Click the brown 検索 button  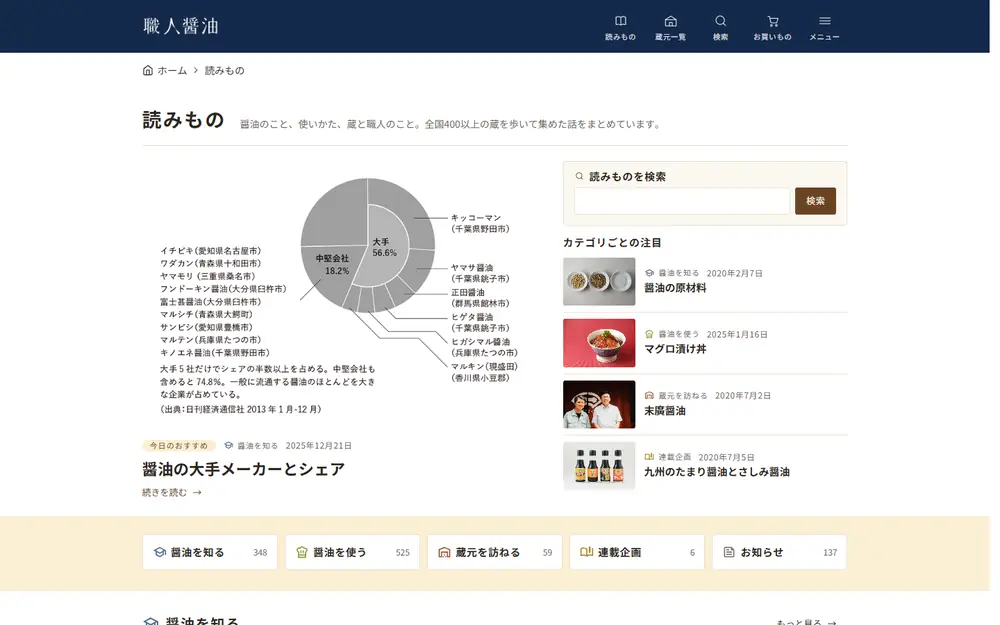click(x=815, y=201)
